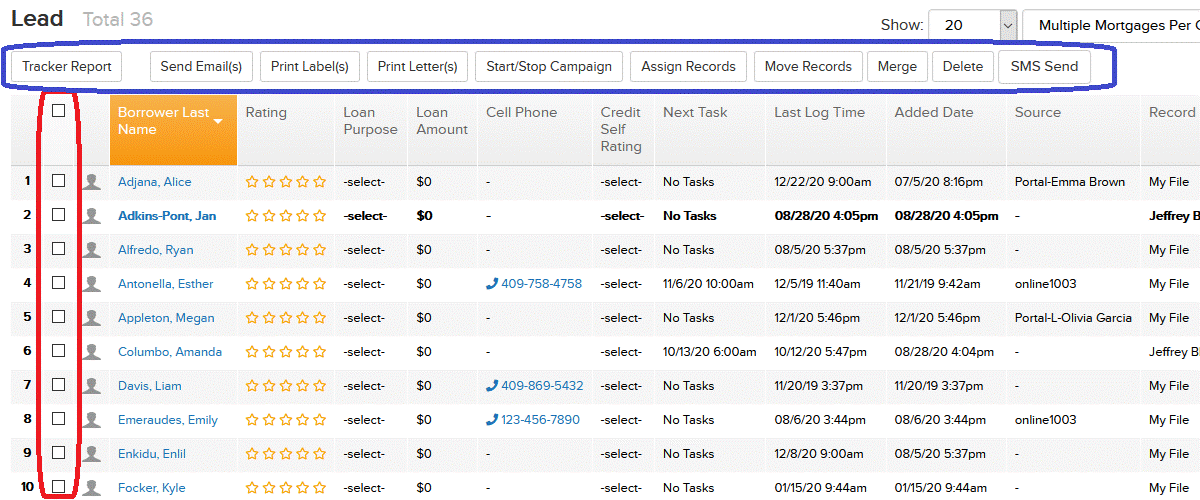
Task: Open person icon for Emeraudes, Emily
Action: 93,420
